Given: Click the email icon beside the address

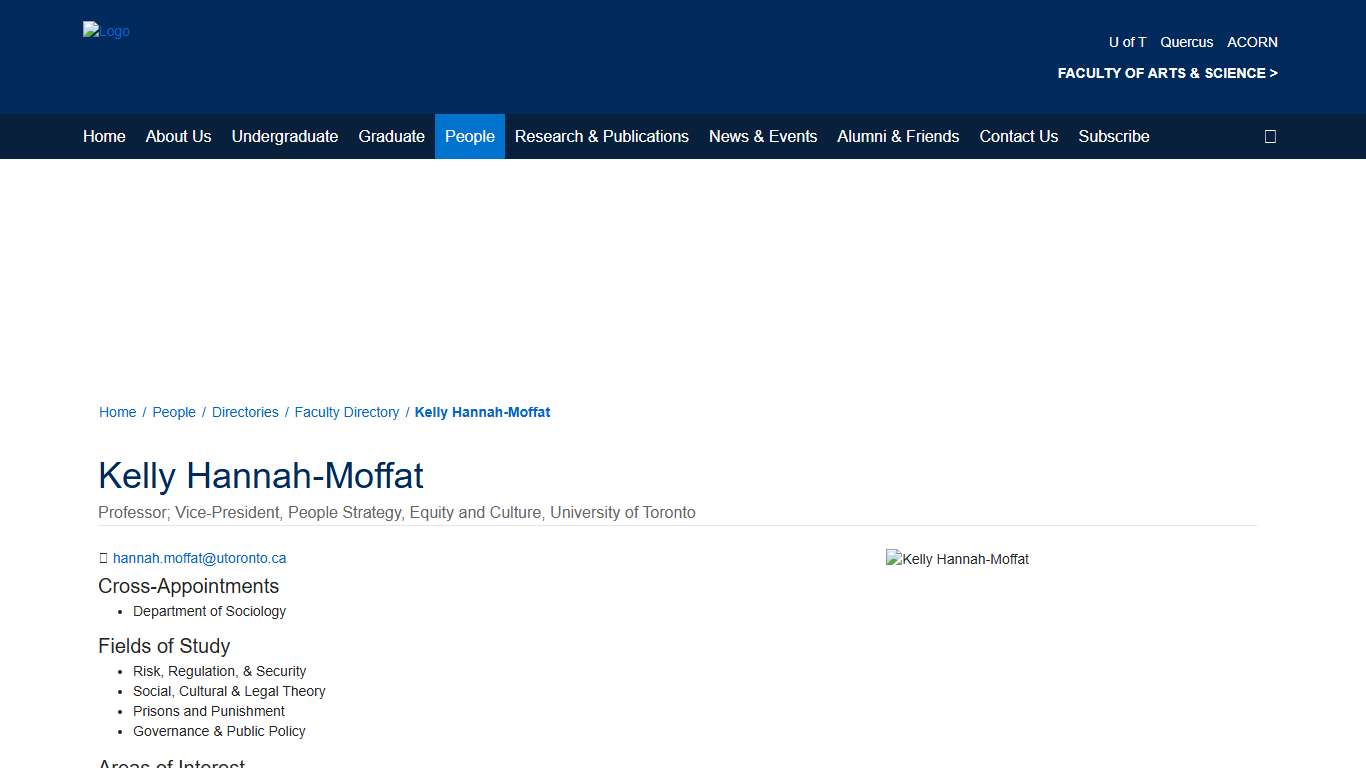Looking at the screenshot, I should [x=103, y=558].
